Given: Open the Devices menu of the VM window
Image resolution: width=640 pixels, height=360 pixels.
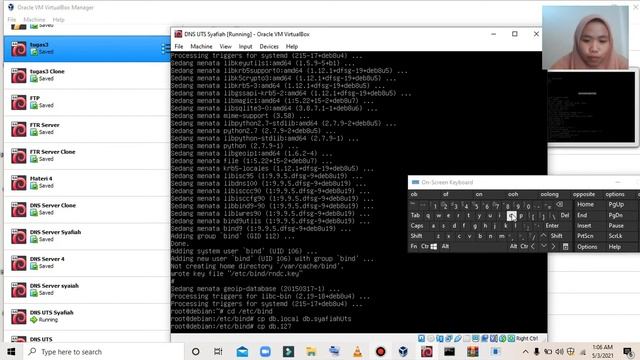Looking at the screenshot, I should [x=269, y=47].
